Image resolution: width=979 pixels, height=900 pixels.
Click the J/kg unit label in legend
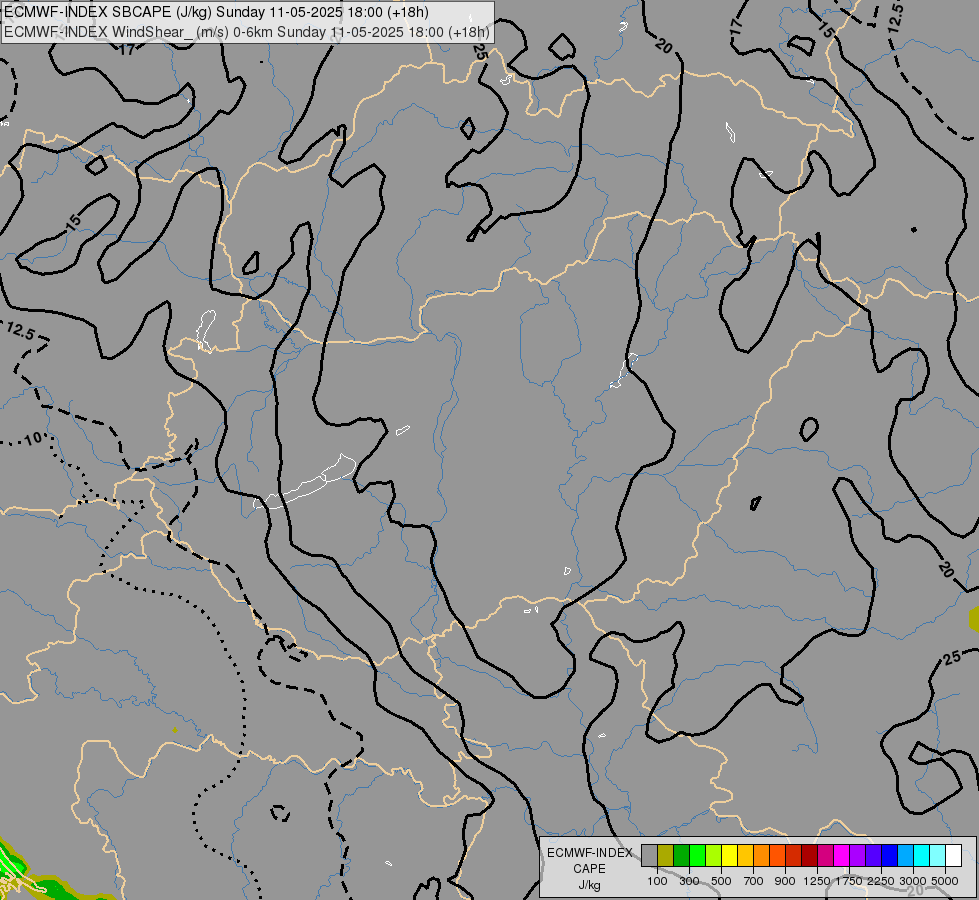point(589,885)
